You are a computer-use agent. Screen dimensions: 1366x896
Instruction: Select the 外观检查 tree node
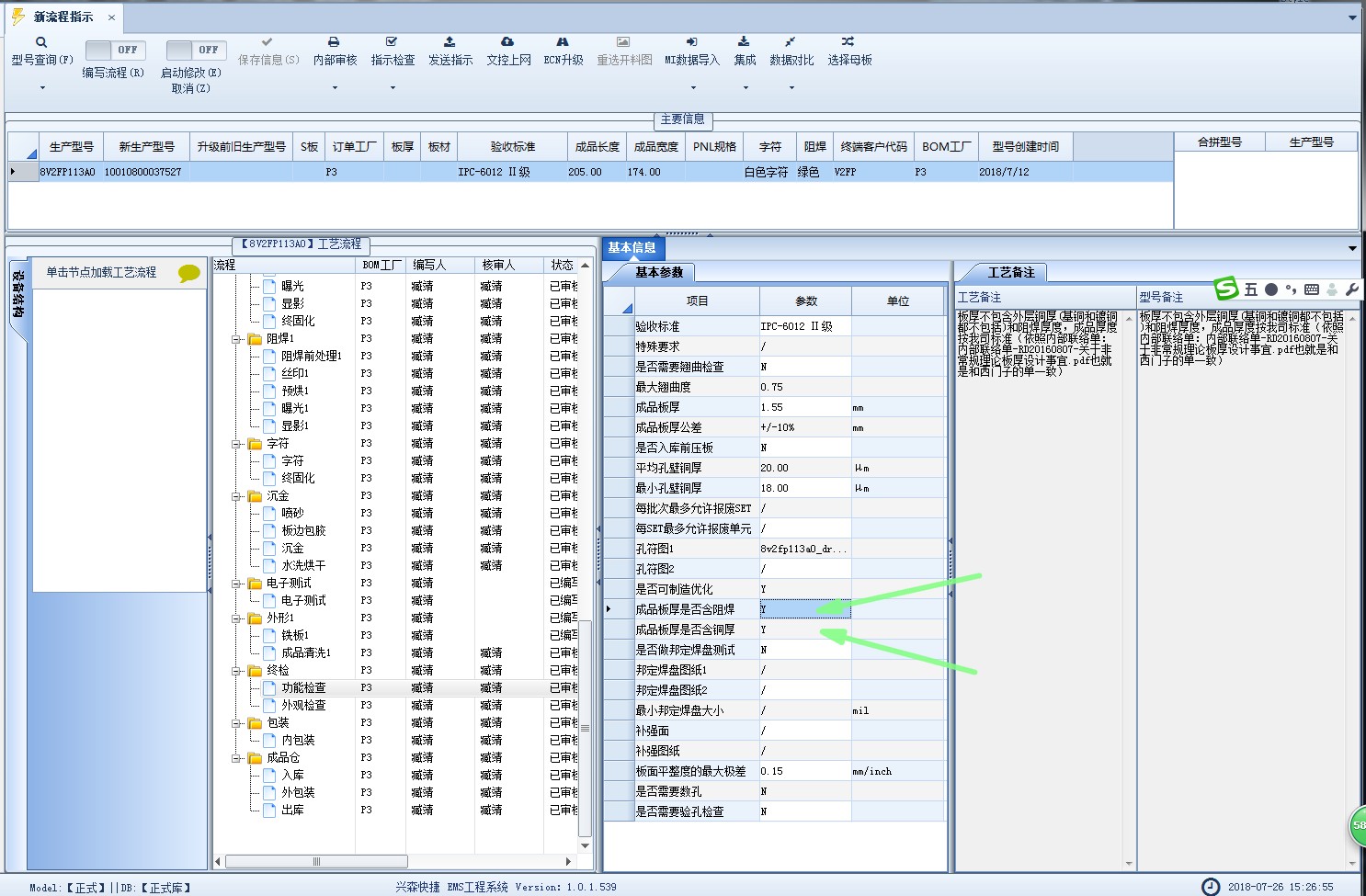pyautogui.click(x=303, y=705)
